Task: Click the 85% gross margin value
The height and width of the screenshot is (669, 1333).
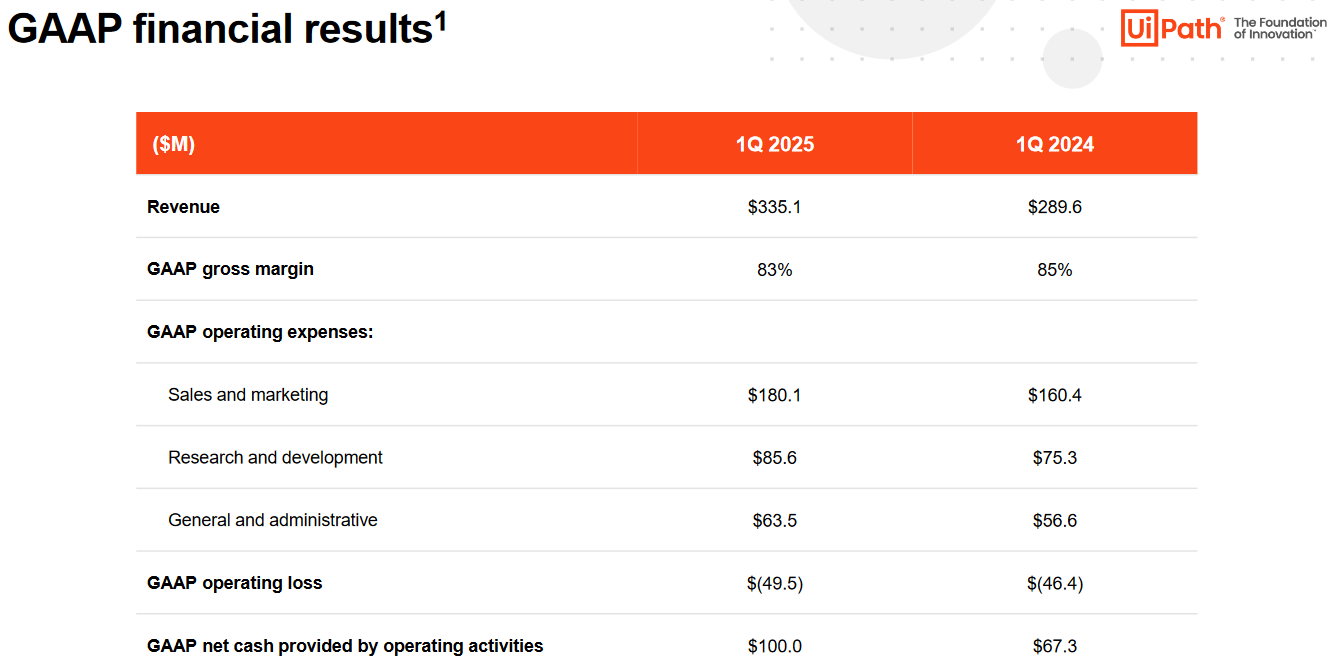Action: [x=1055, y=270]
